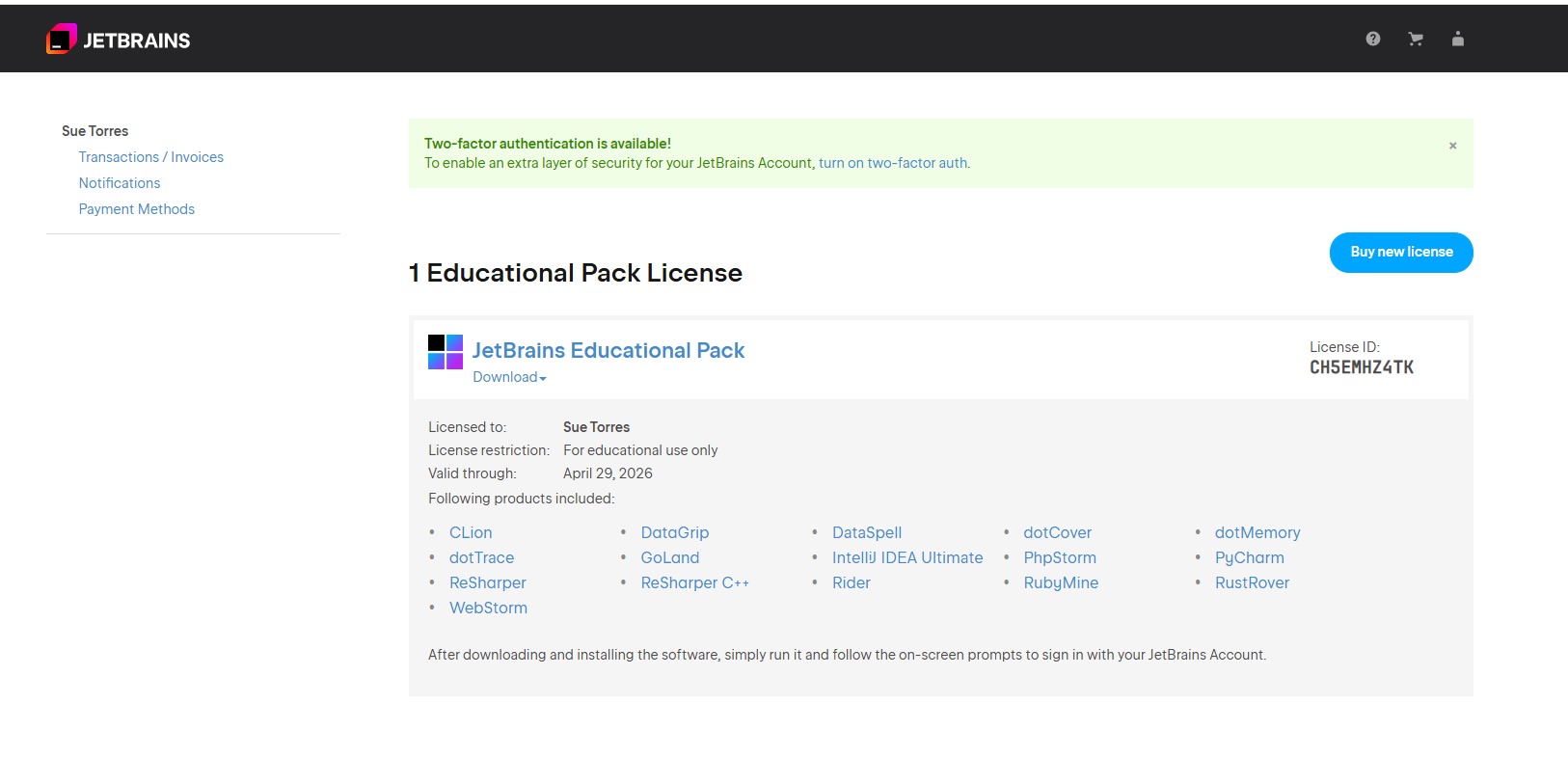Expand the Download dropdown

click(x=509, y=377)
